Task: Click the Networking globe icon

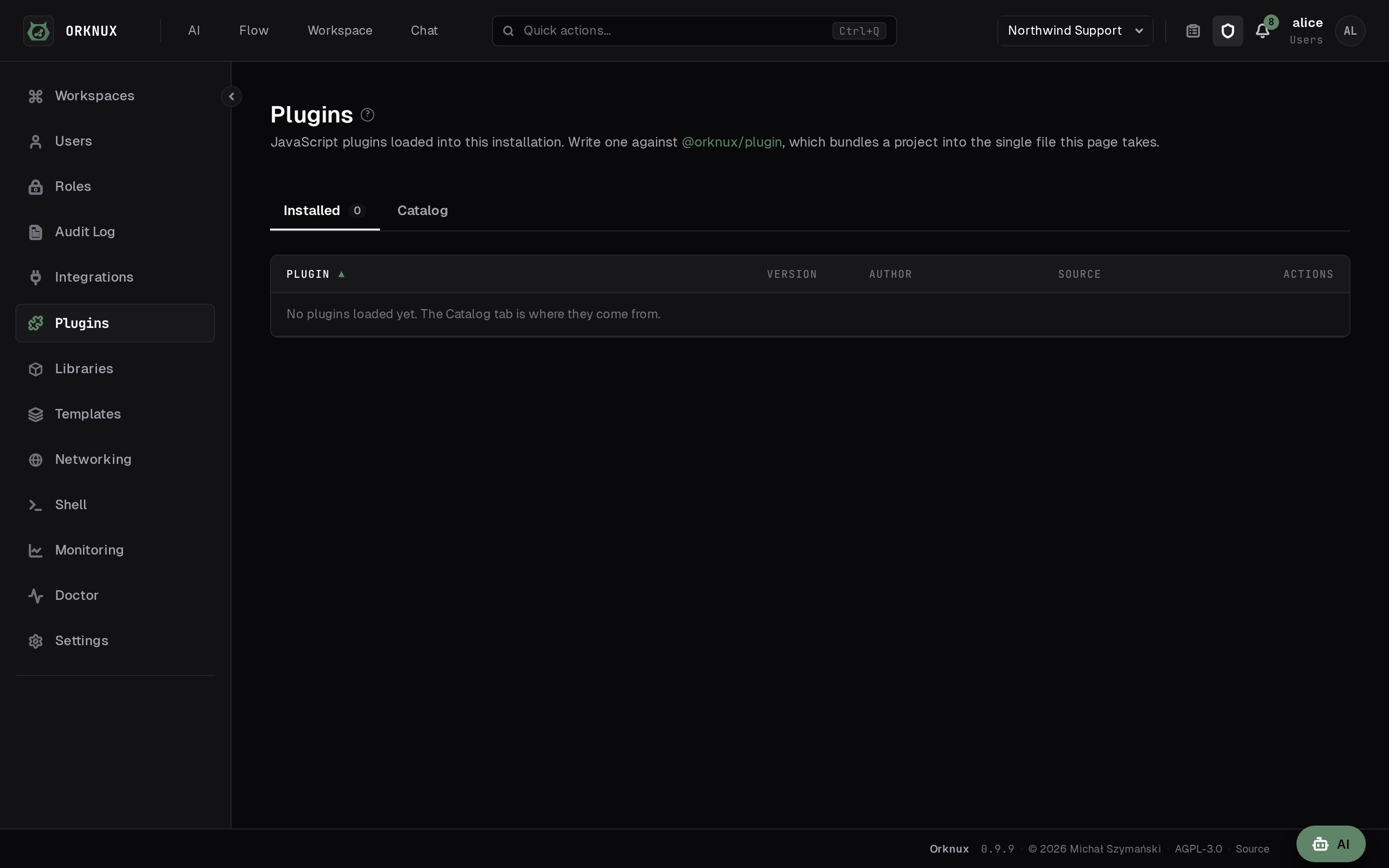Action: coord(36,460)
